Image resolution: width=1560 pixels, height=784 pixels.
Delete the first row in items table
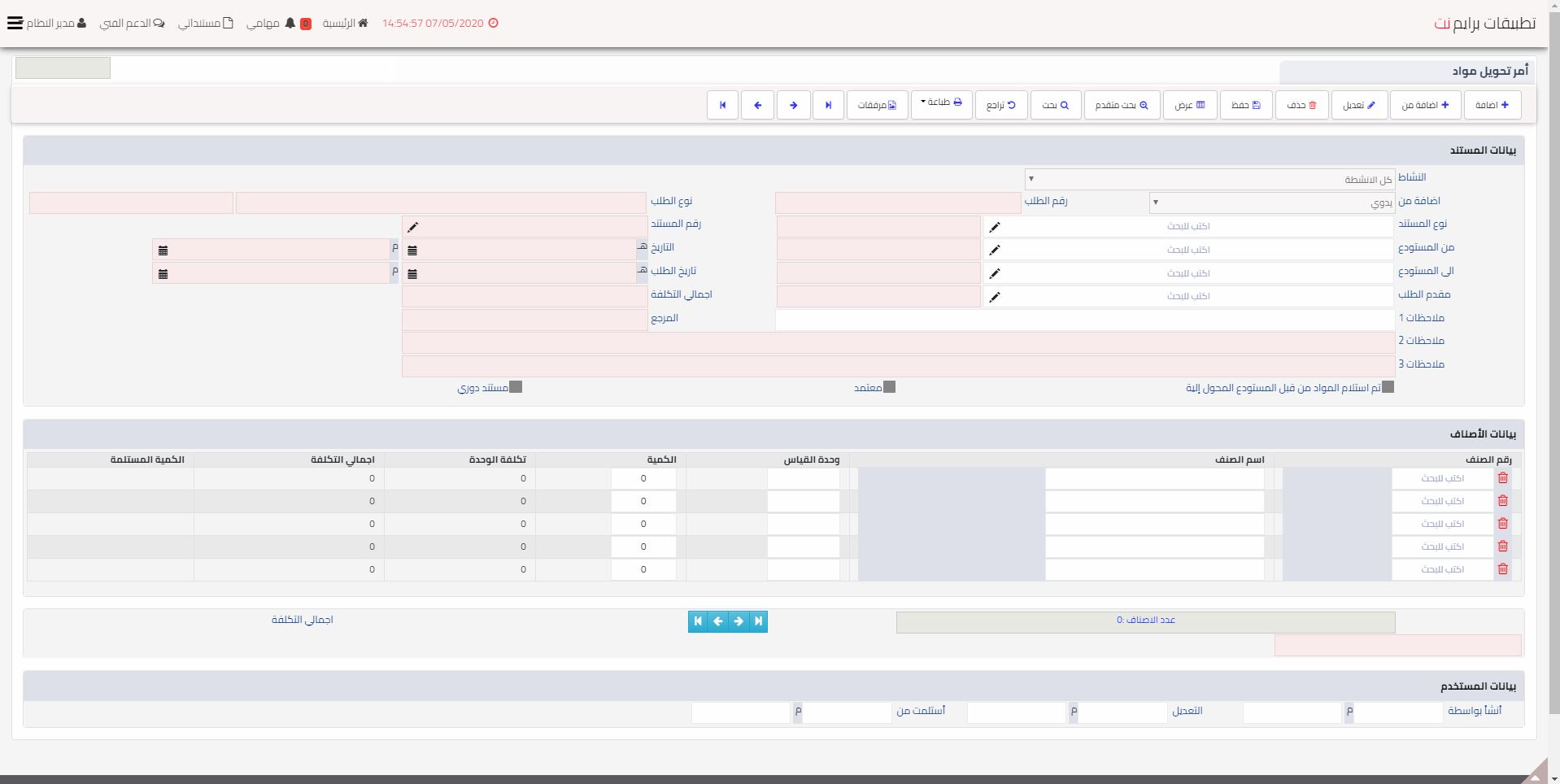click(x=1502, y=478)
